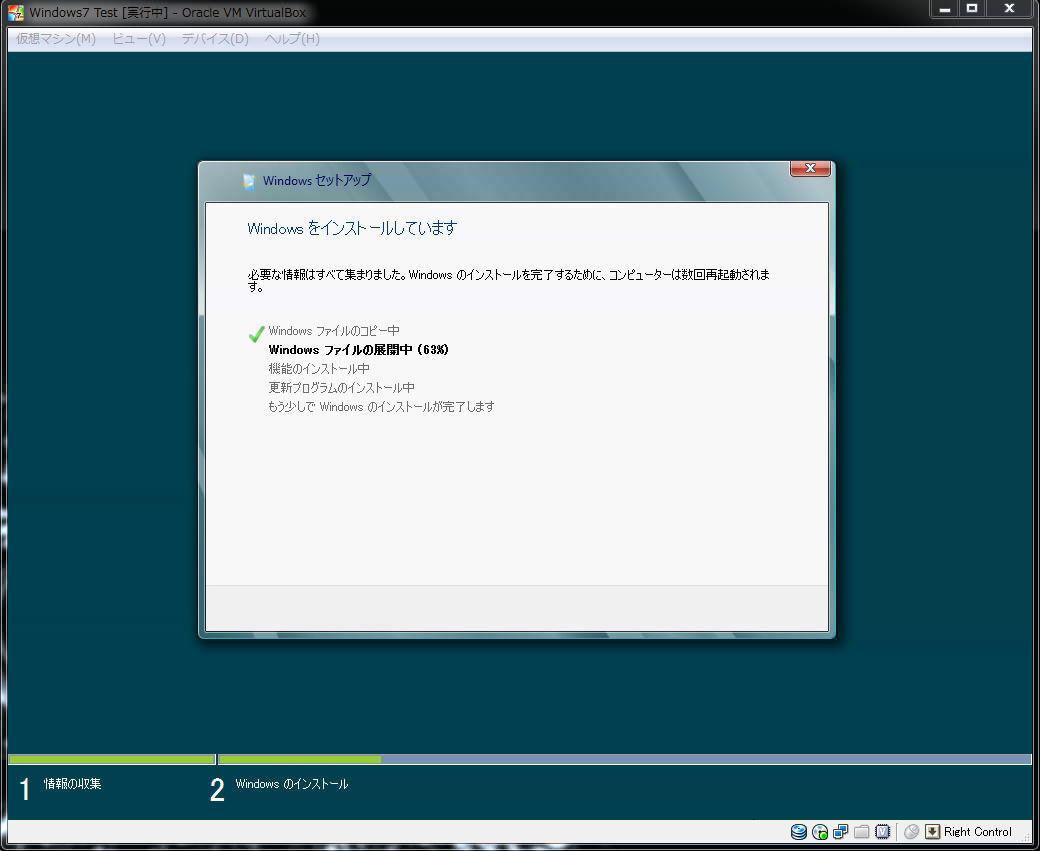Click the 機能のインストール中 step
The height and width of the screenshot is (851, 1040).
(x=319, y=369)
